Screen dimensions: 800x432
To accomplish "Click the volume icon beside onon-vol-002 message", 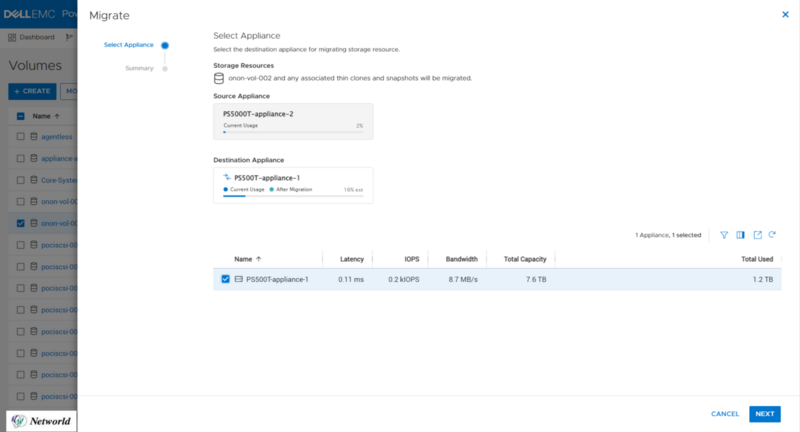I will click(219, 78).
